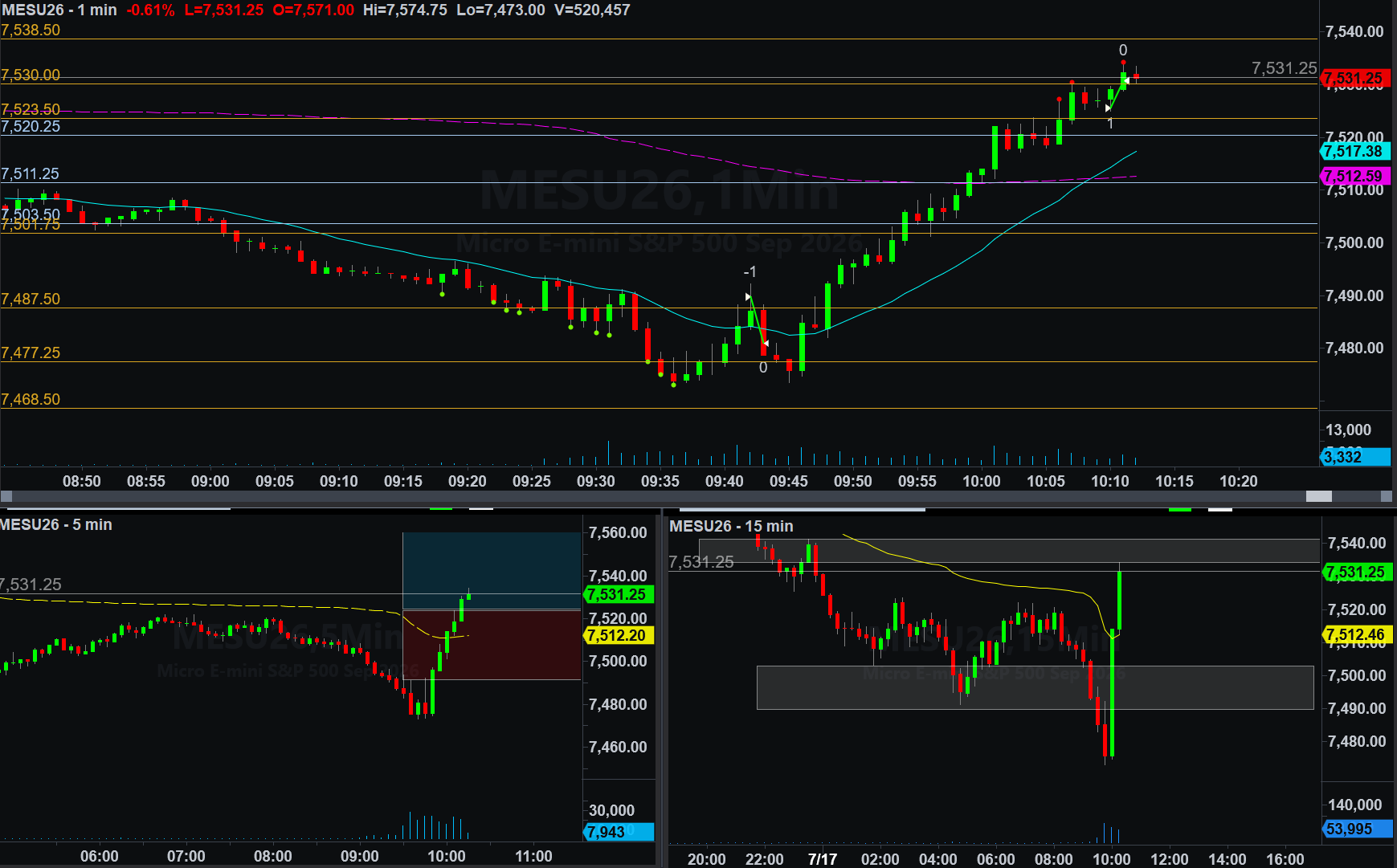Click the right arrow of the 1 min chart scrollbar
1397x868 pixels.
coord(1387,496)
